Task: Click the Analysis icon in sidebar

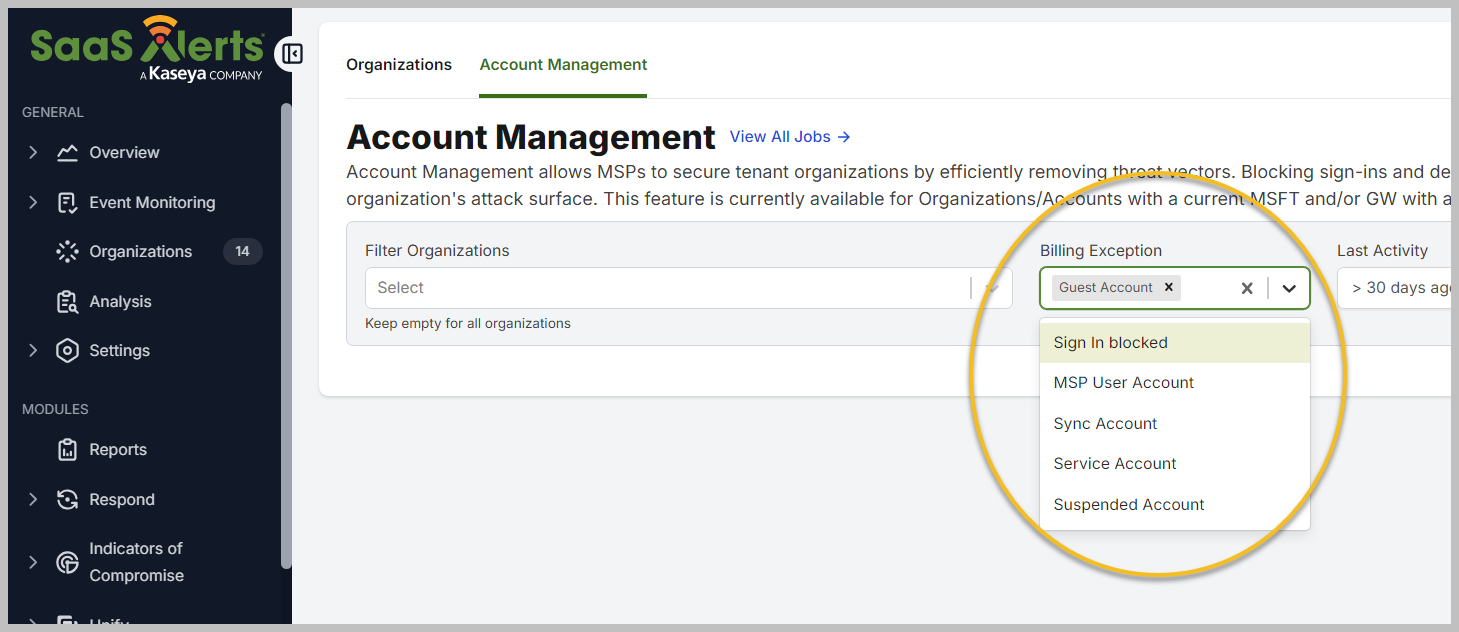Action: tap(67, 302)
